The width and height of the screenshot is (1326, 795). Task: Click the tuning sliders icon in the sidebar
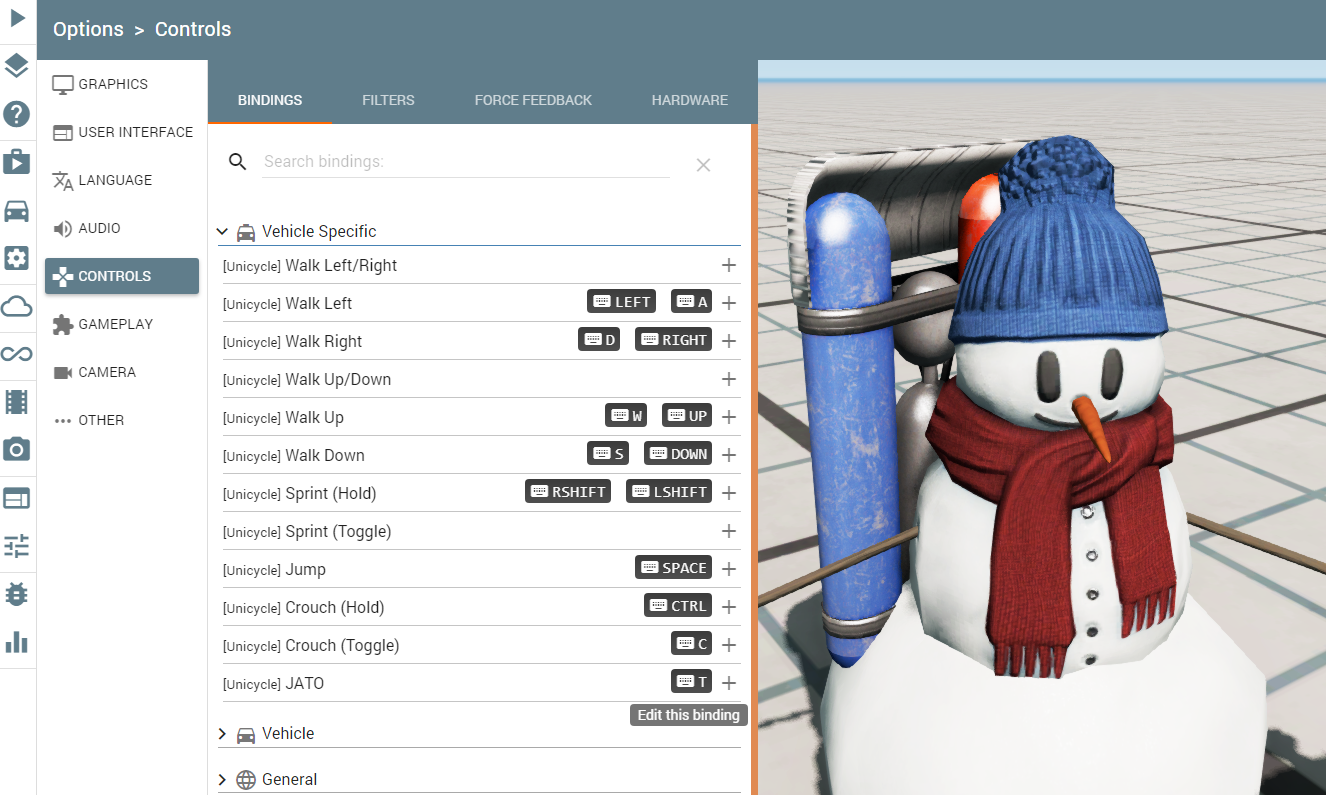pos(17,546)
